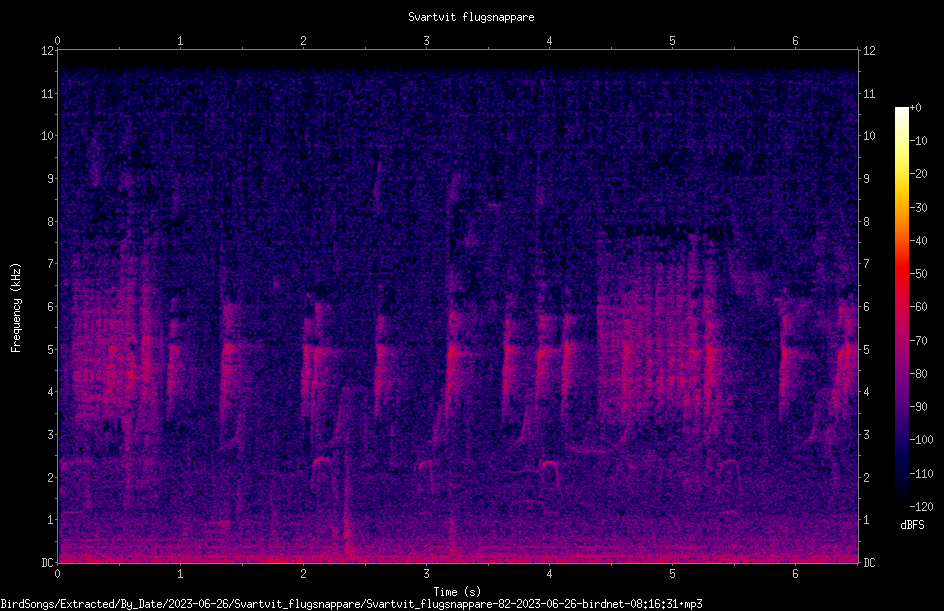Click the '-20' colorbar label
The height and width of the screenshot is (611, 944).
click(x=918, y=174)
